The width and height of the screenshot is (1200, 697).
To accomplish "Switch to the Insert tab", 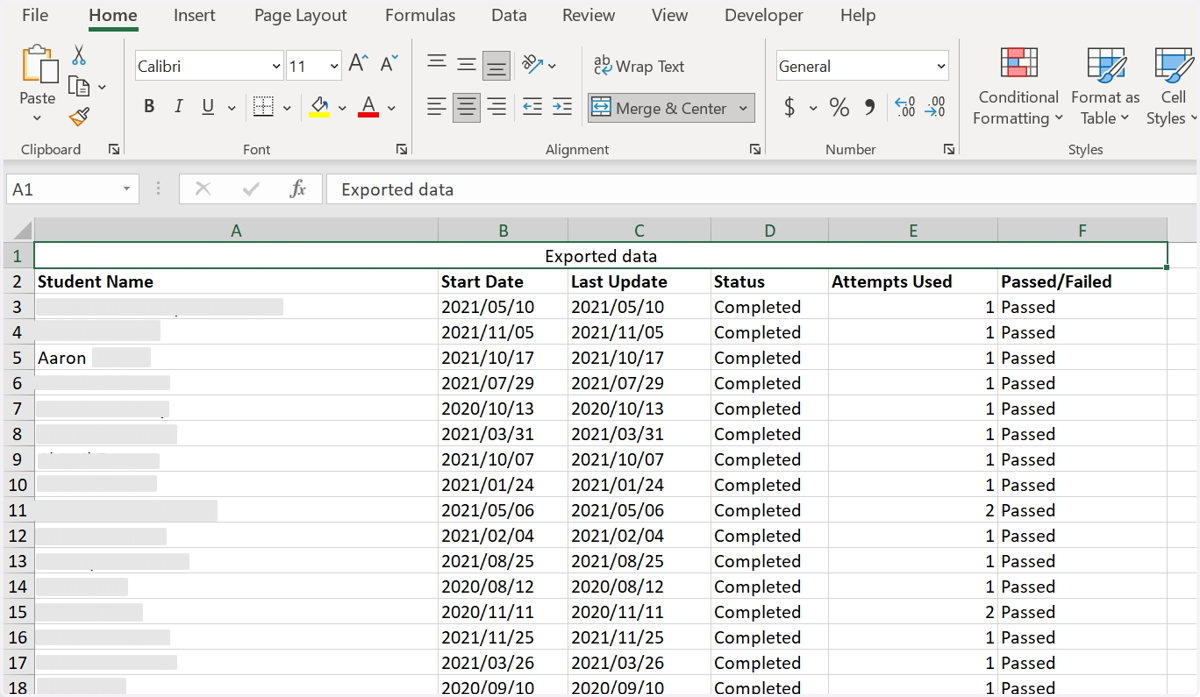I will click(194, 15).
